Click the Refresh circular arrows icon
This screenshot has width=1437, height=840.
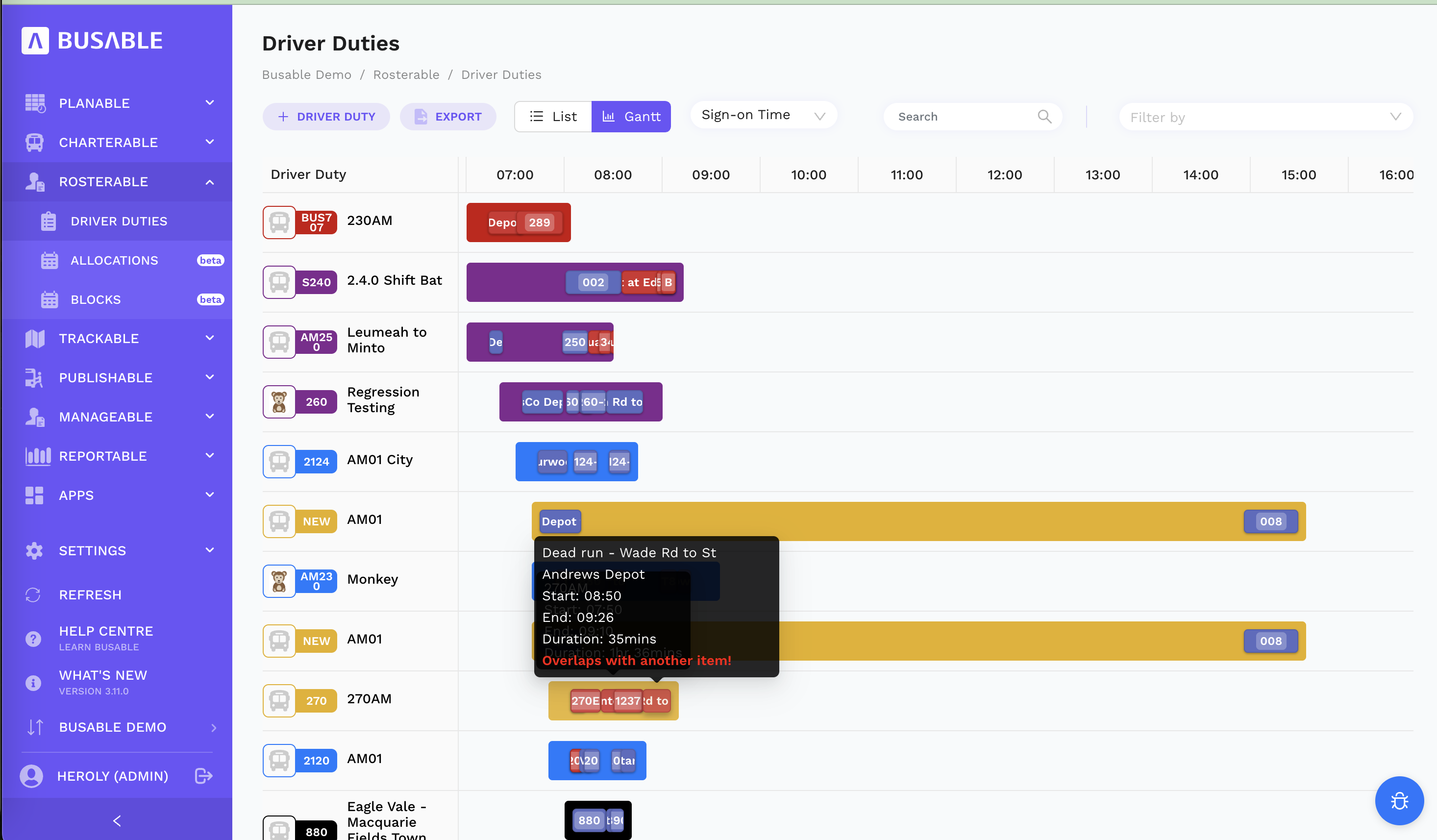point(33,595)
